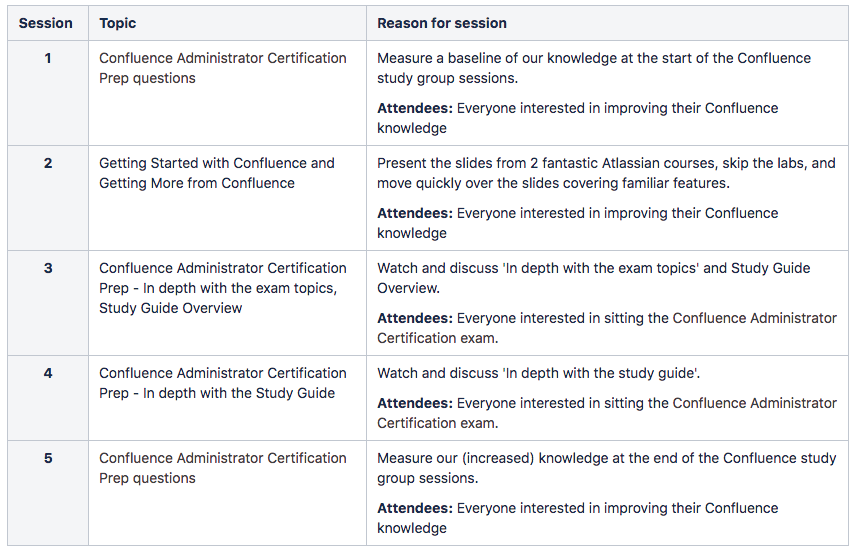
Task: Click the 'Study Guide Overview' topic cell
Action: pos(222,288)
